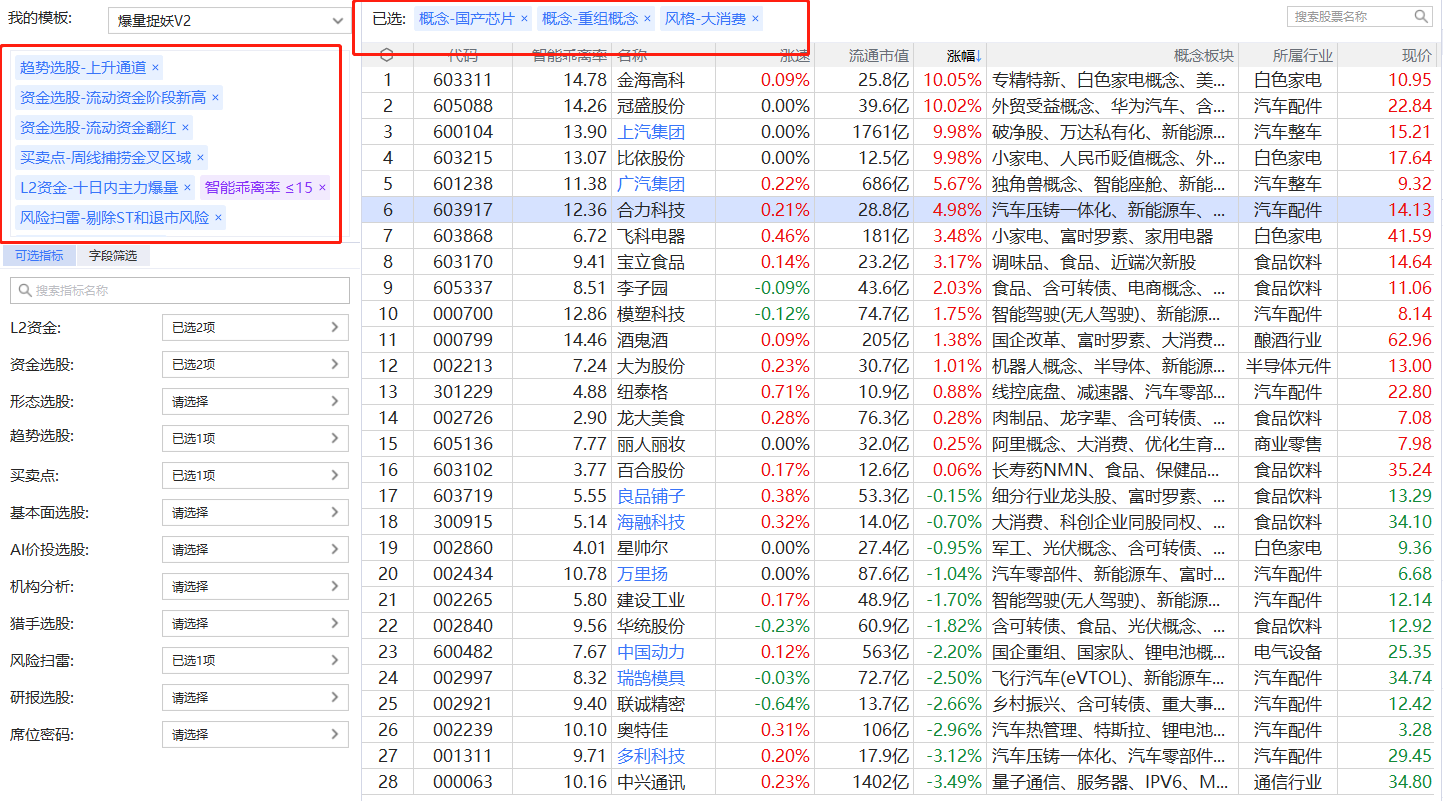Screen dimensions: 1443x801
Task: Expand the AI价投选股 indicator selector
Action: coord(255,549)
